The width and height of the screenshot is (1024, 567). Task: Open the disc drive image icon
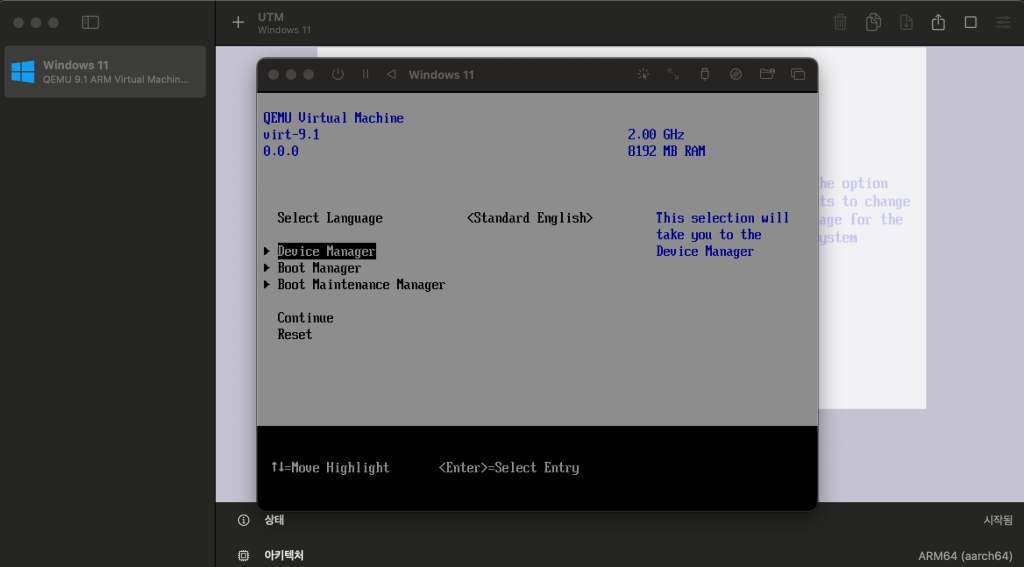pyautogui.click(x=736, y=74)
